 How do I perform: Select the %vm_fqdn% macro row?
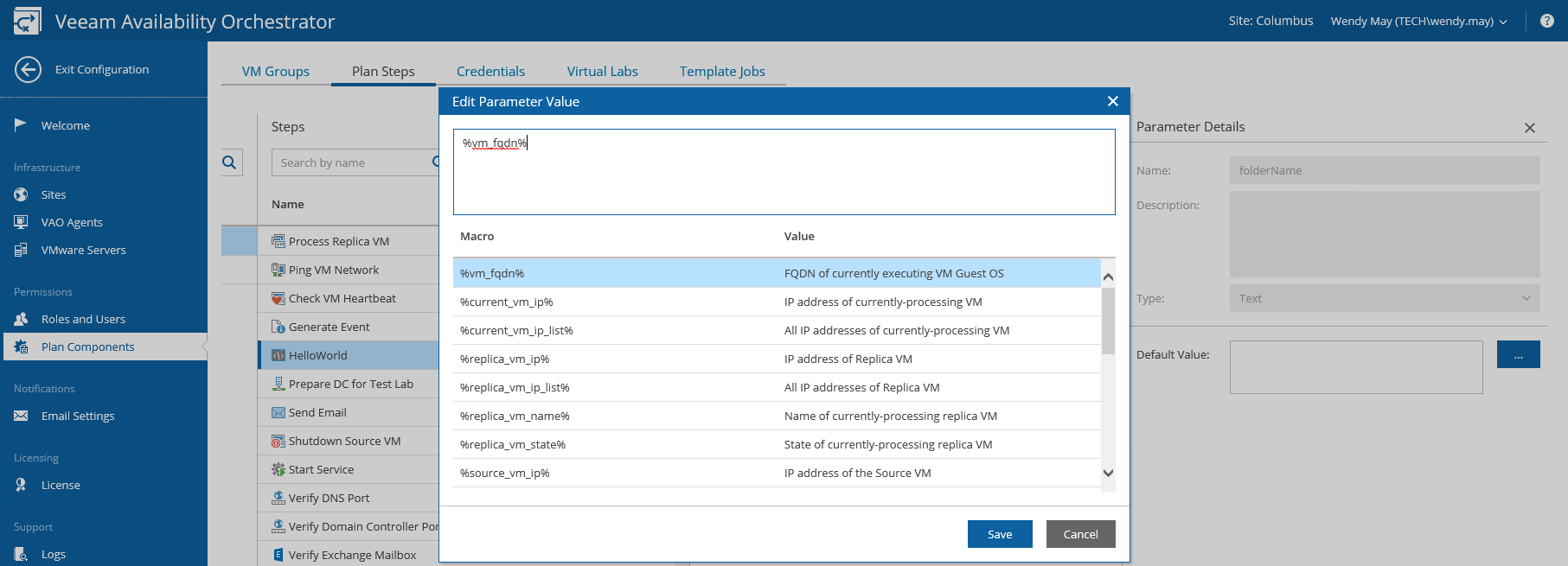click(x=777, y=273)
